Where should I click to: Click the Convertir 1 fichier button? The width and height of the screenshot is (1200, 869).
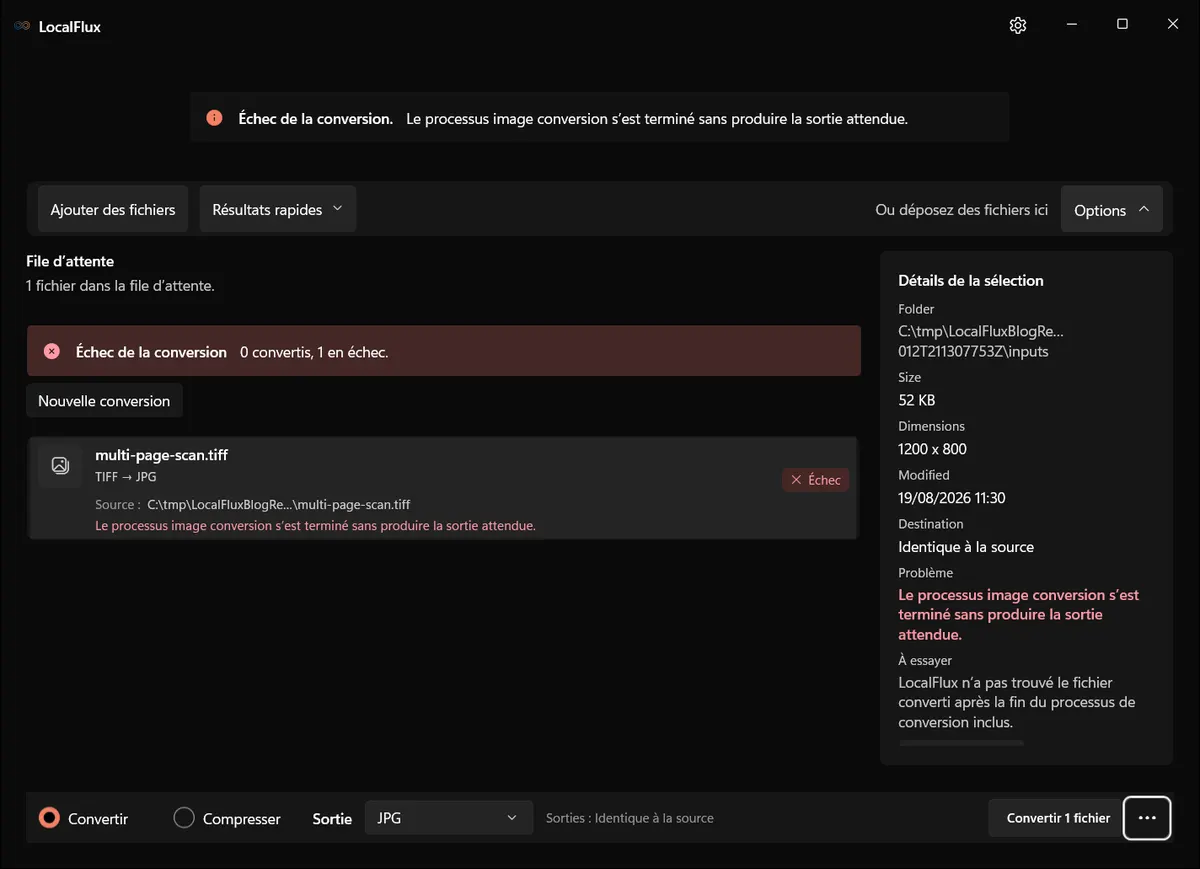click(1058, 818)
